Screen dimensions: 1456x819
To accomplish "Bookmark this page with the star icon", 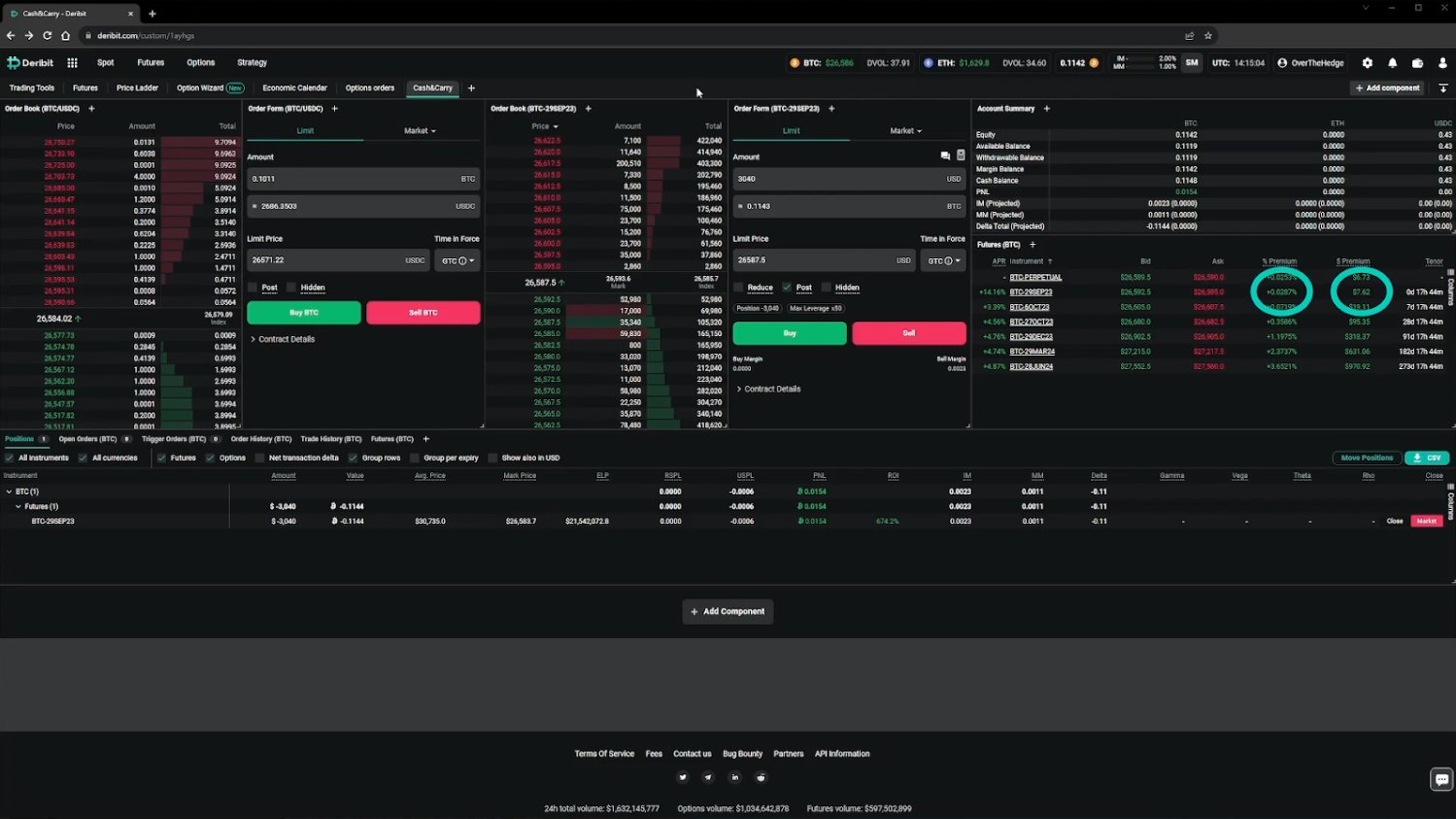I will click(x=1207, y=36).
